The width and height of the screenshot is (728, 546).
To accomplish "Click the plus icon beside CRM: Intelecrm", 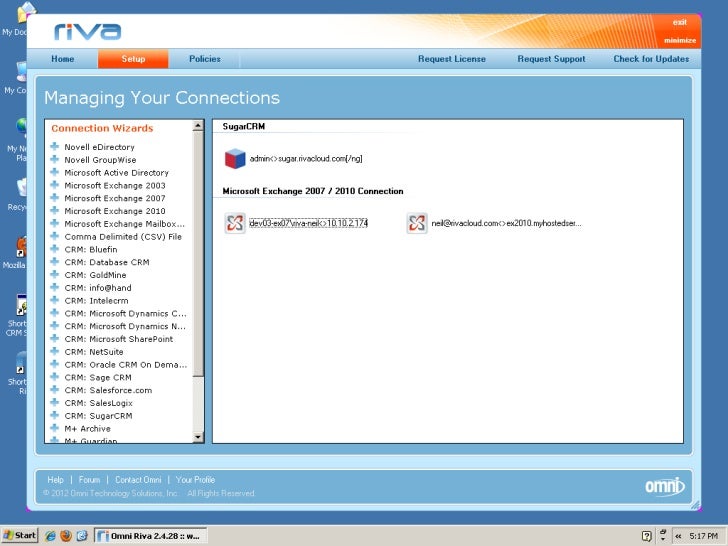I will (55, 300).
